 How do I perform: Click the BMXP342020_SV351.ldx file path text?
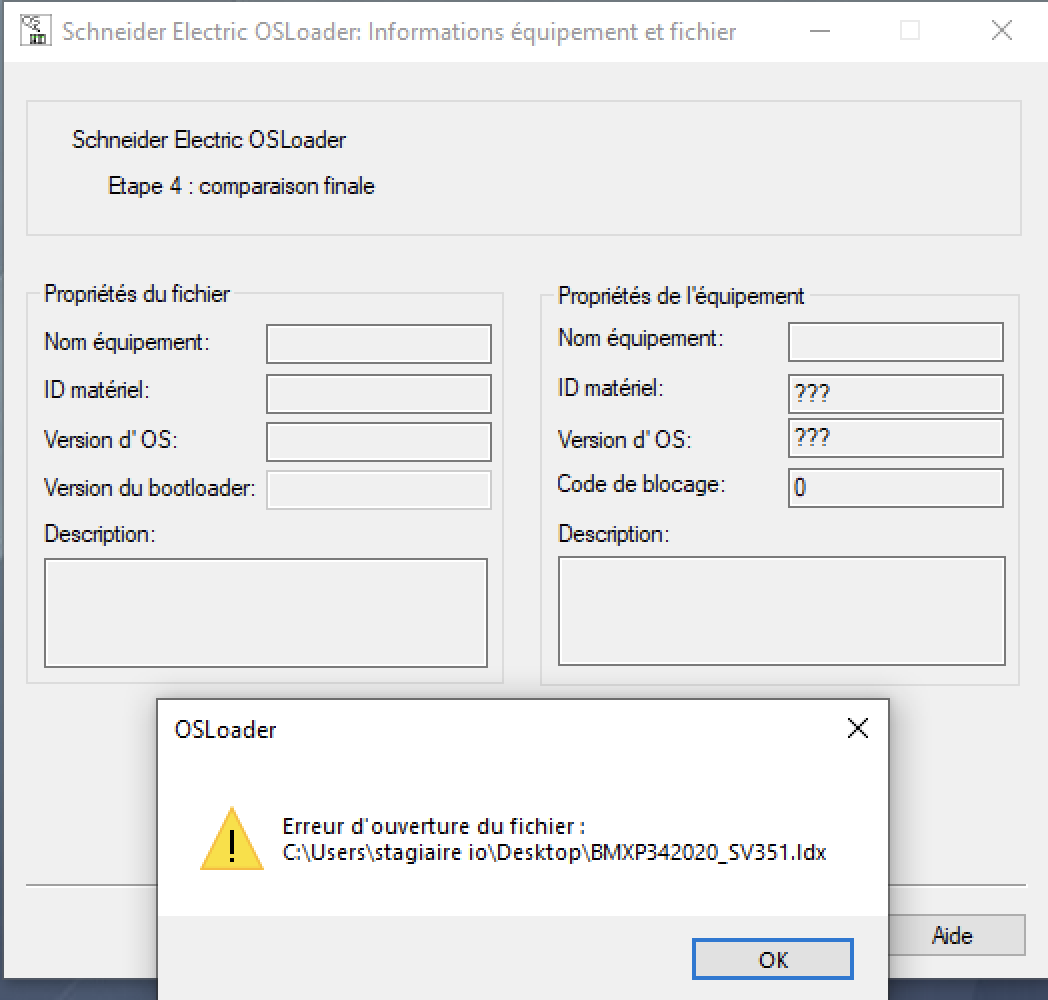click(554, 853)
